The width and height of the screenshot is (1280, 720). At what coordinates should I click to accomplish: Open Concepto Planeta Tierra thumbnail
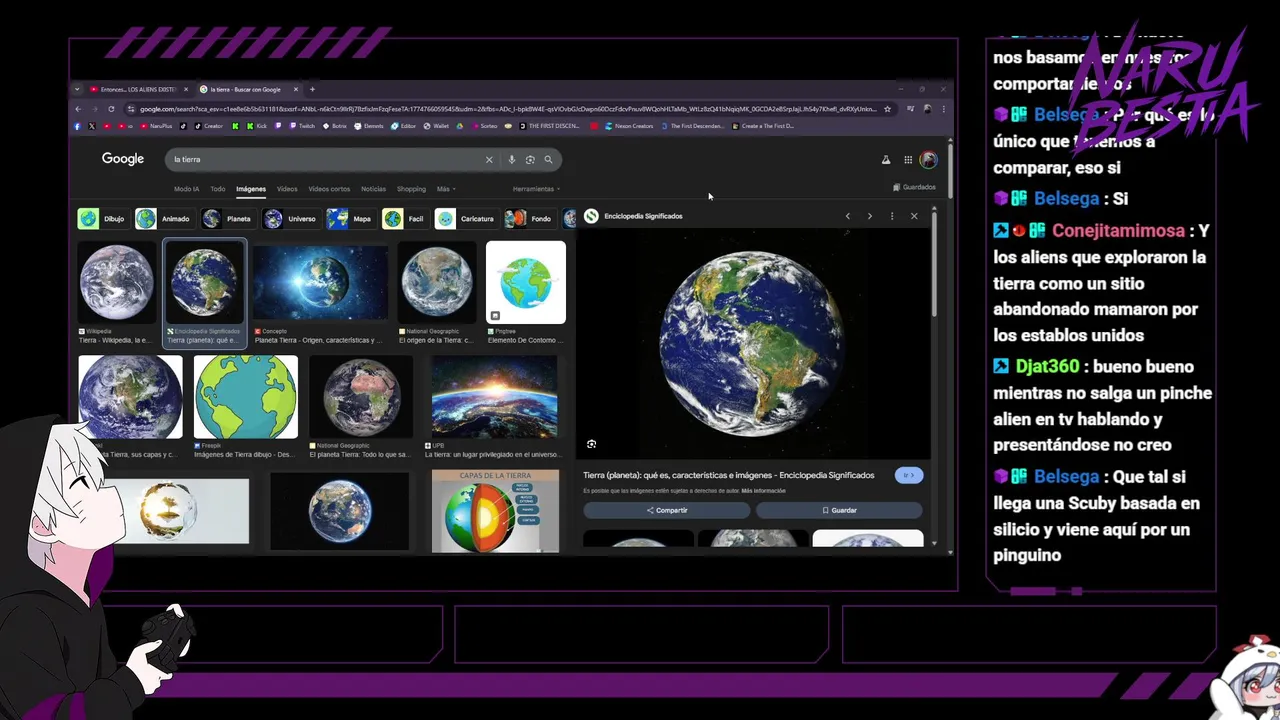coord(320,283)
